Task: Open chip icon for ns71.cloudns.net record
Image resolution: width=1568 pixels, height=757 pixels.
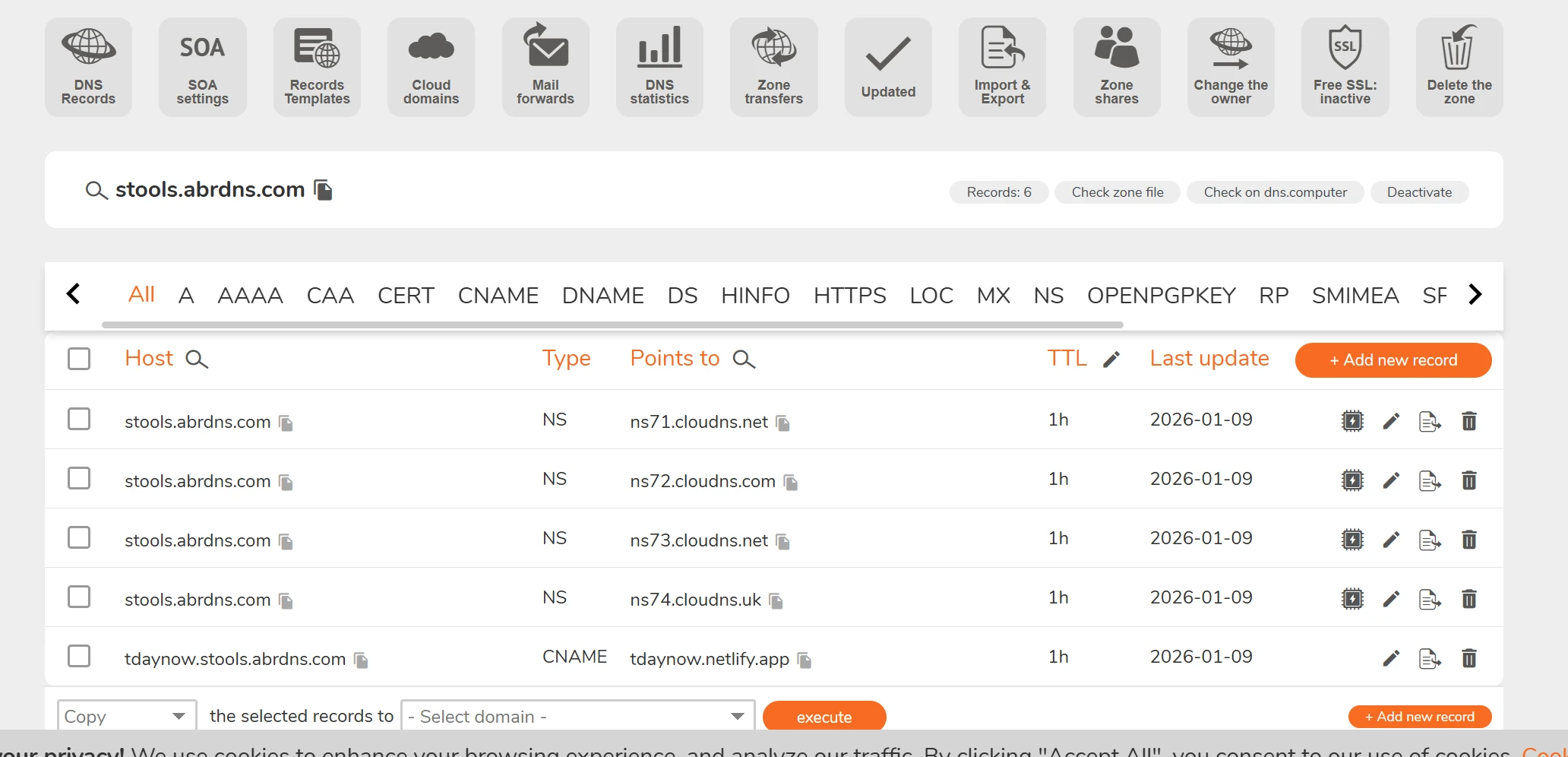Action: (x=1352, y=421)
